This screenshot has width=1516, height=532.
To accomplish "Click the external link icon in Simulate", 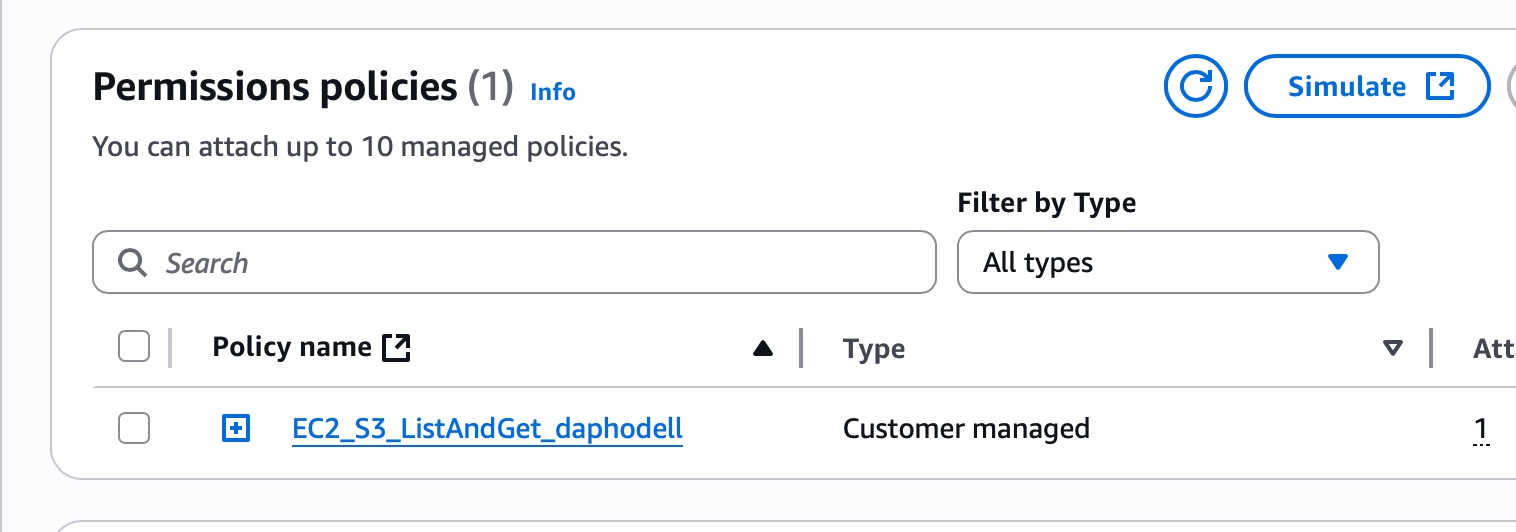I will point(1439,87).
